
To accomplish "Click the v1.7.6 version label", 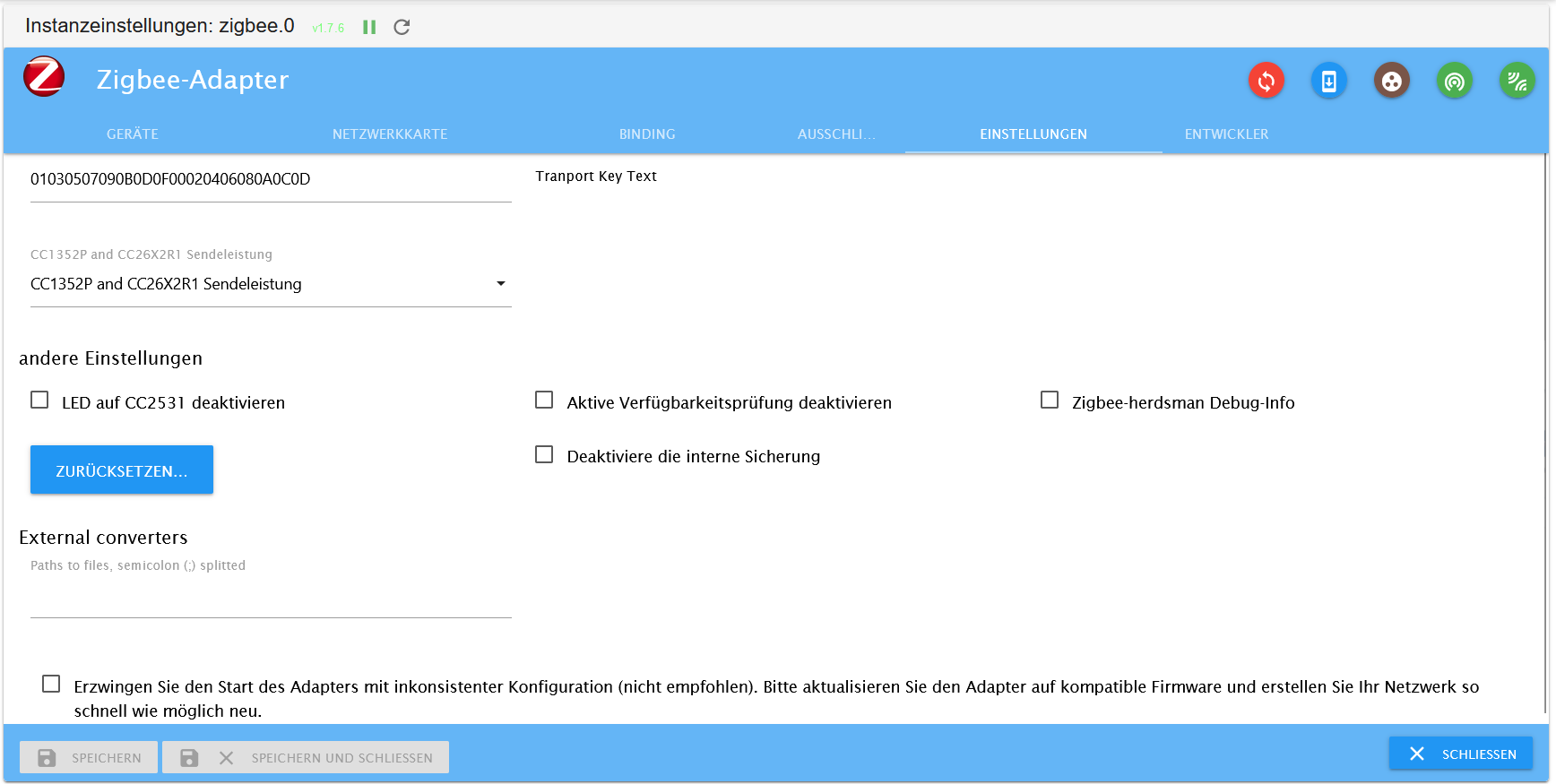I will (328, 28).
